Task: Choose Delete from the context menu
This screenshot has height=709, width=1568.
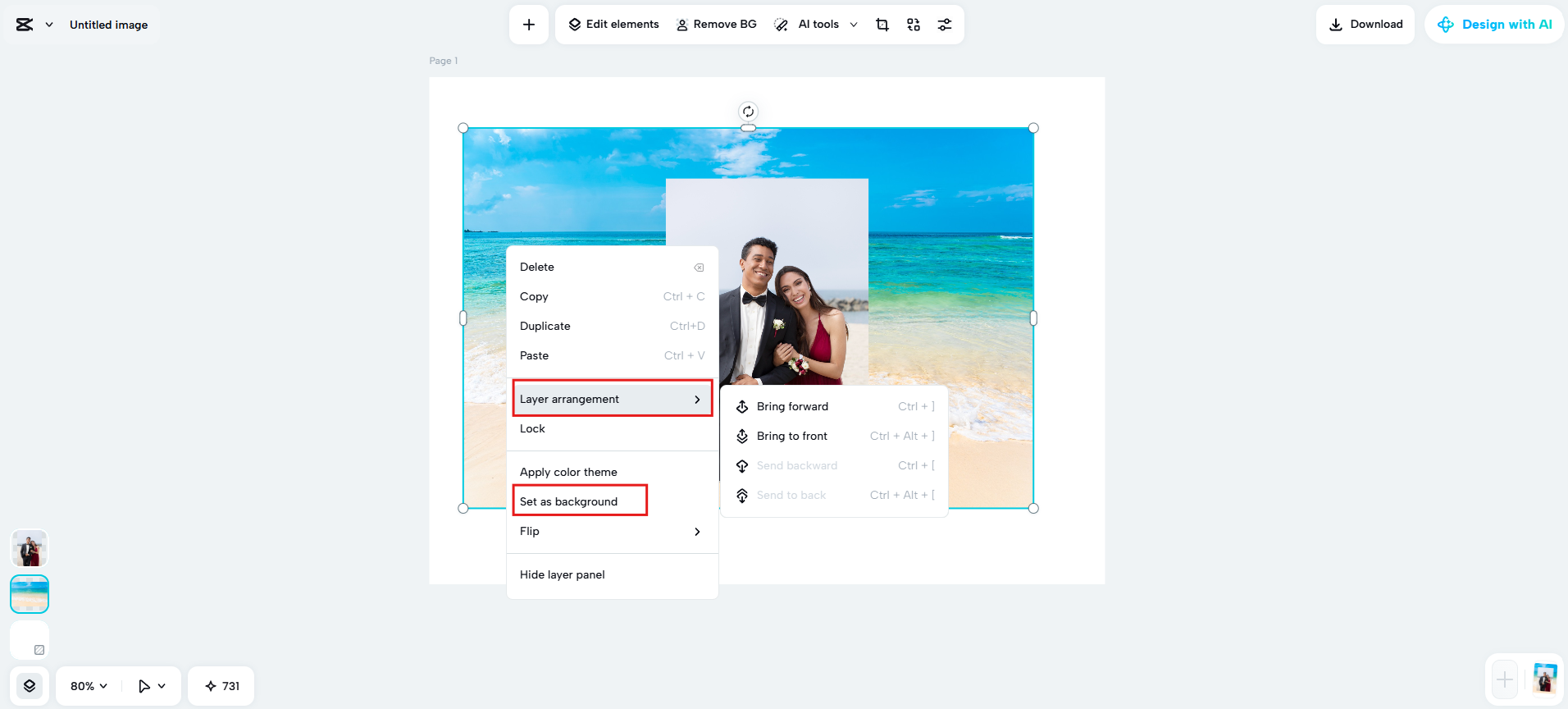Action: point(613,267)
